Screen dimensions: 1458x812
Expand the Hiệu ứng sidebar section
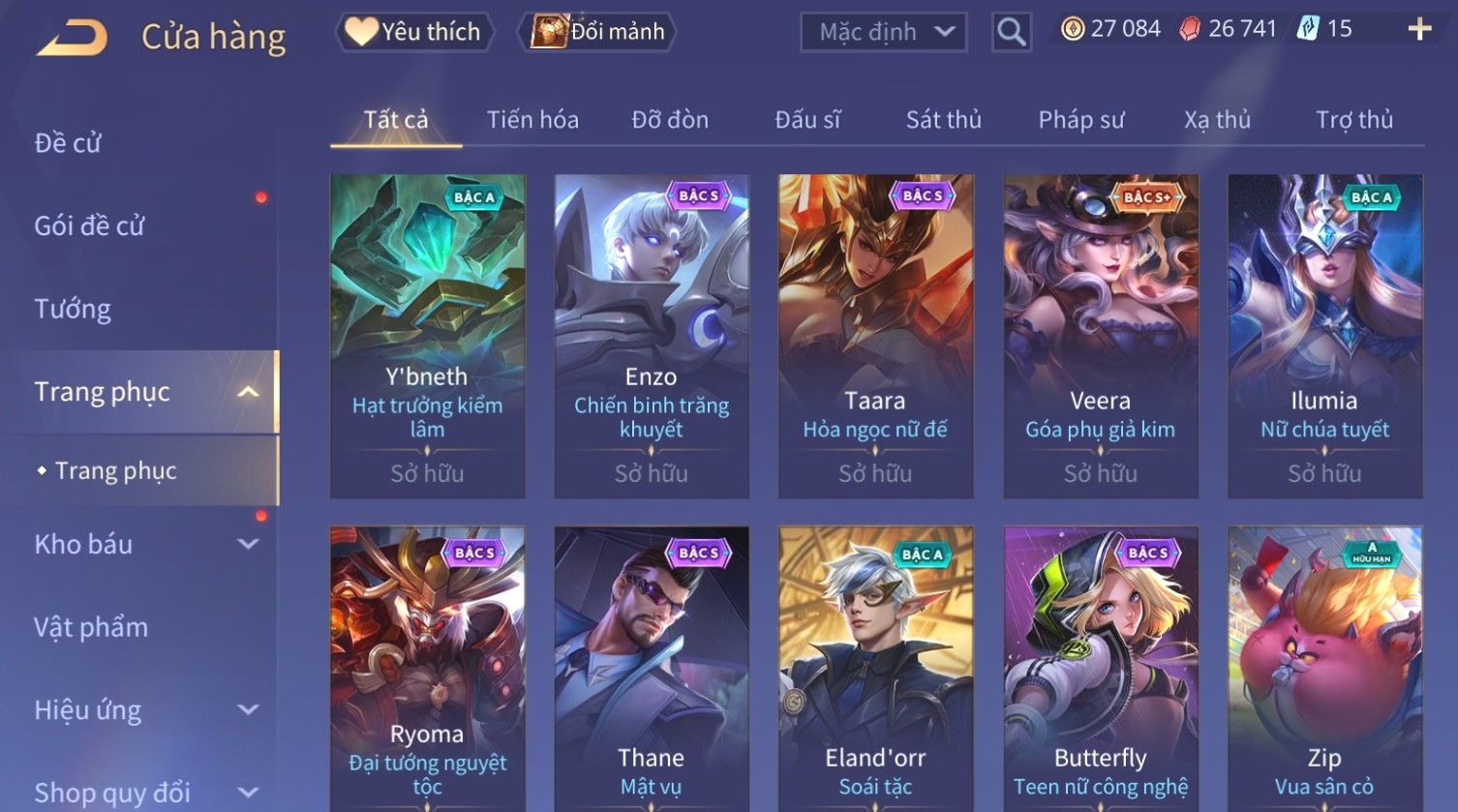248,709
